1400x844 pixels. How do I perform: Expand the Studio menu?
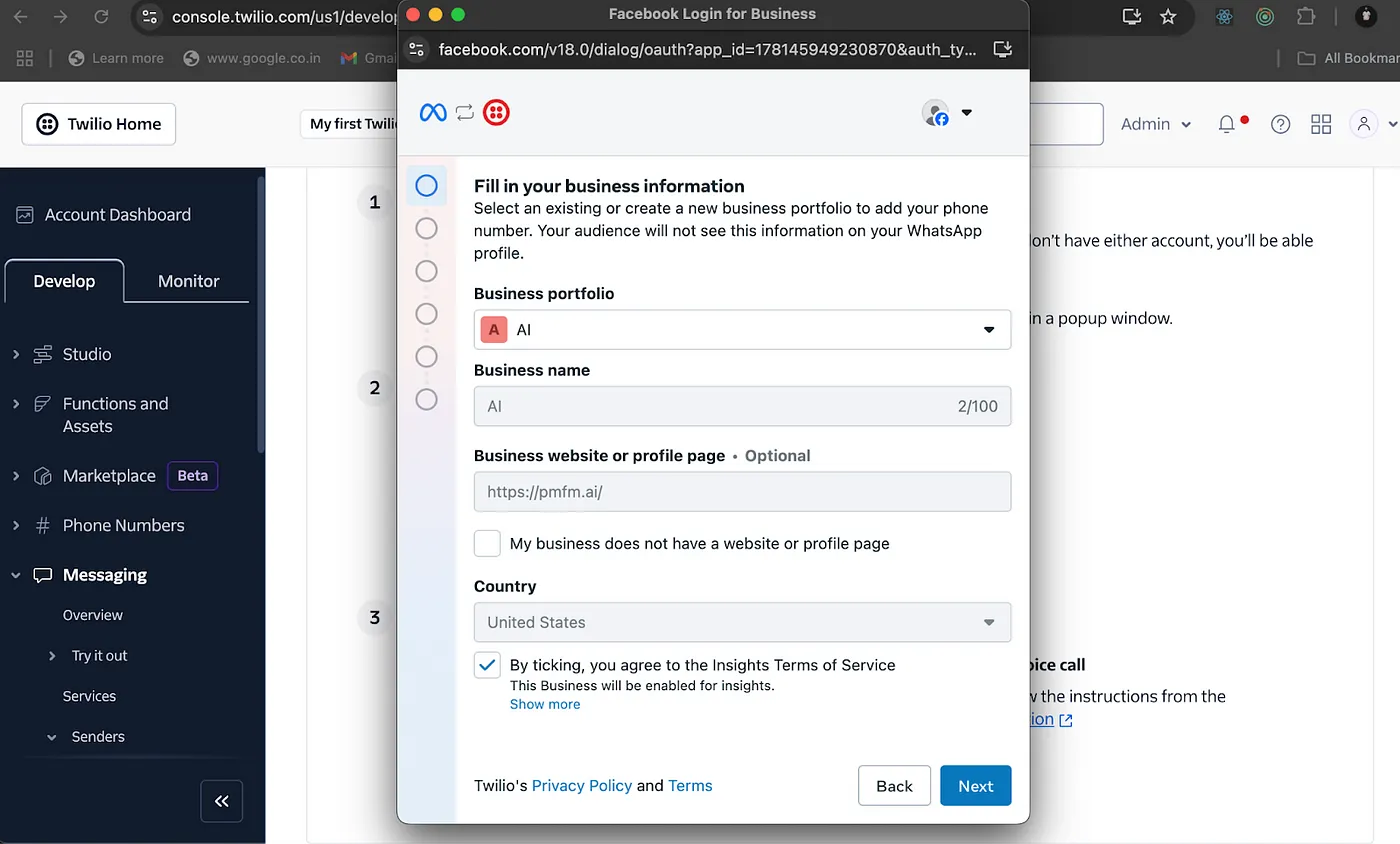point(15,354)
